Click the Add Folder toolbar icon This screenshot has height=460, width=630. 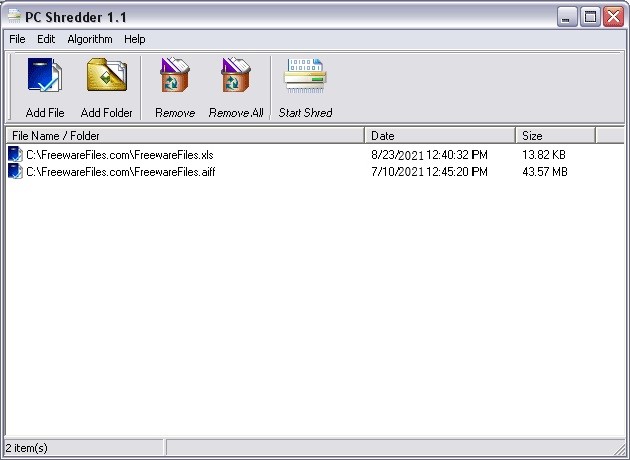(x=106, y=78)
